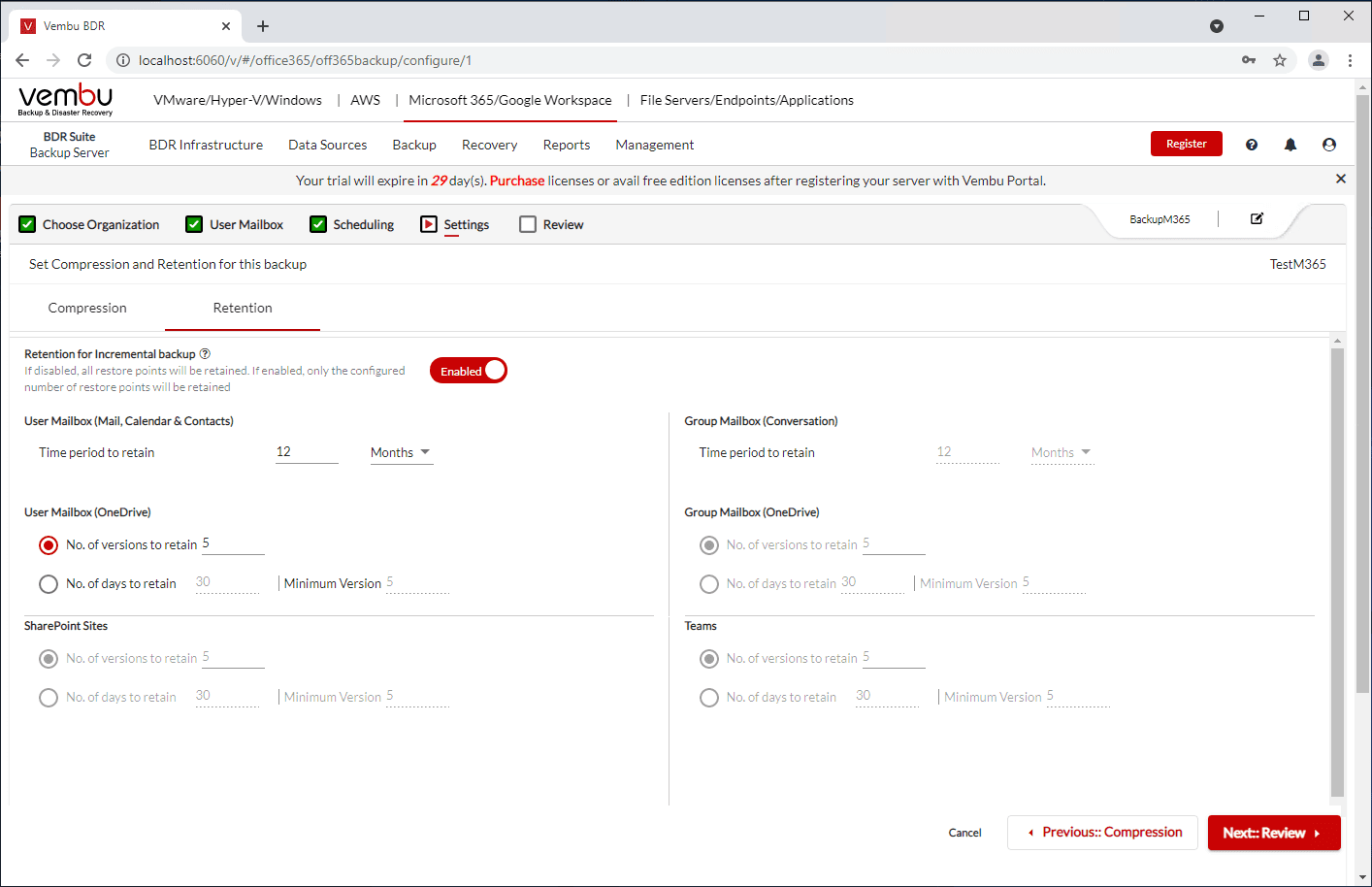Screen dimensions: 1372x887
Task: Open the User Mailbox Months dropdown
Action: 401,453
